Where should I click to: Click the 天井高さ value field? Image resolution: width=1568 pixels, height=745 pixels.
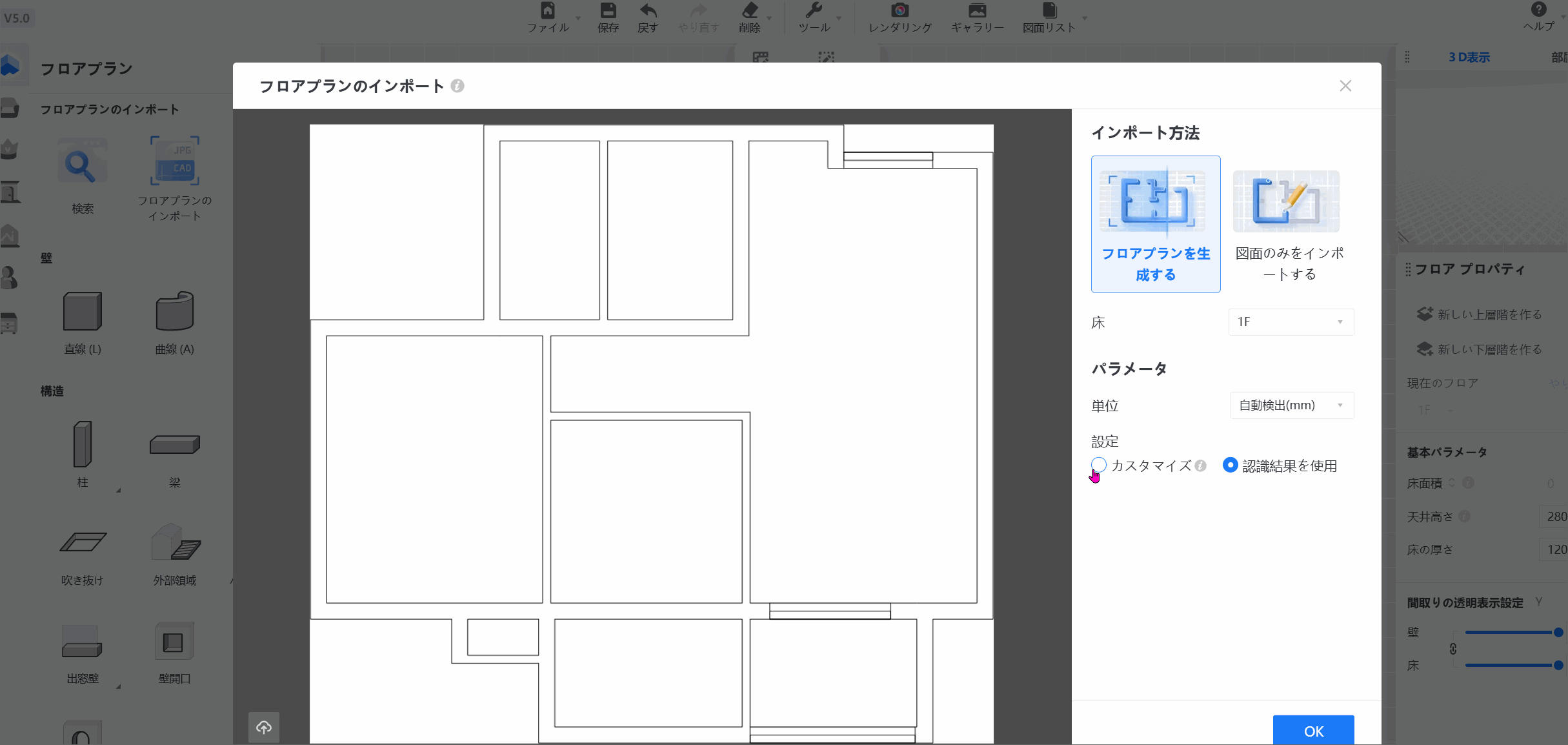point(1554,516)
